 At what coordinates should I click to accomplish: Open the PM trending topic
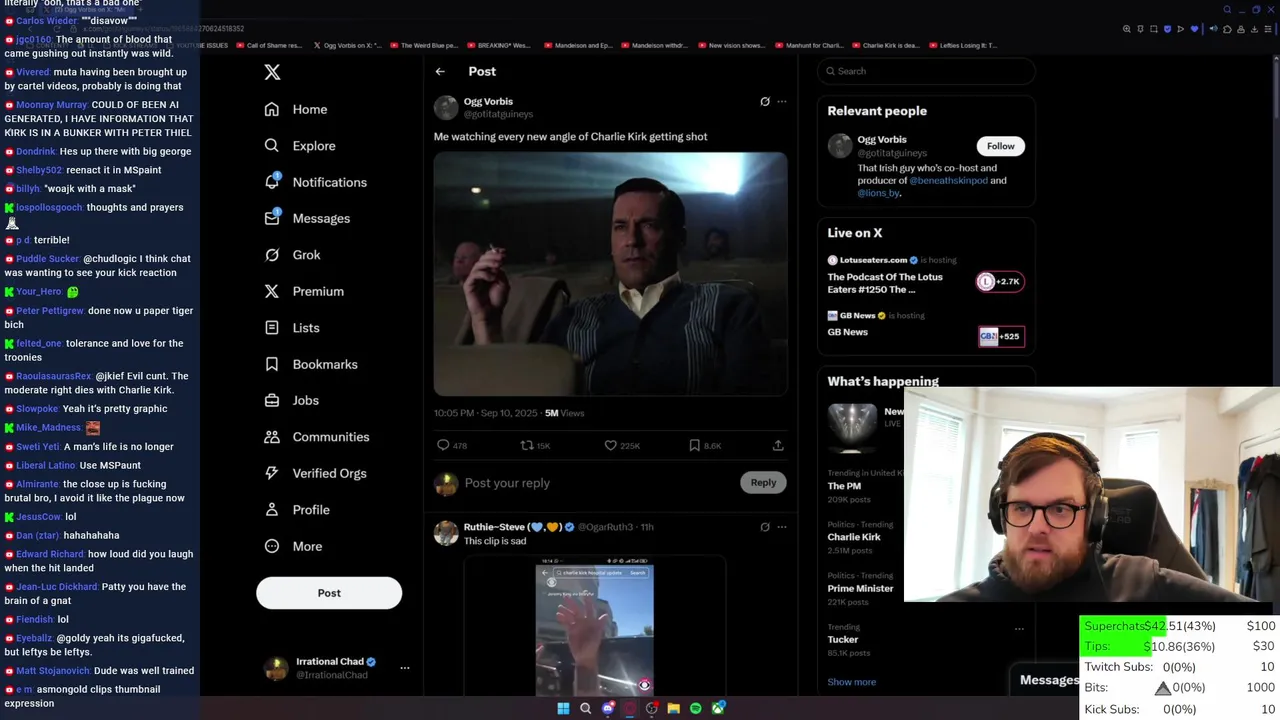(844, 486)
